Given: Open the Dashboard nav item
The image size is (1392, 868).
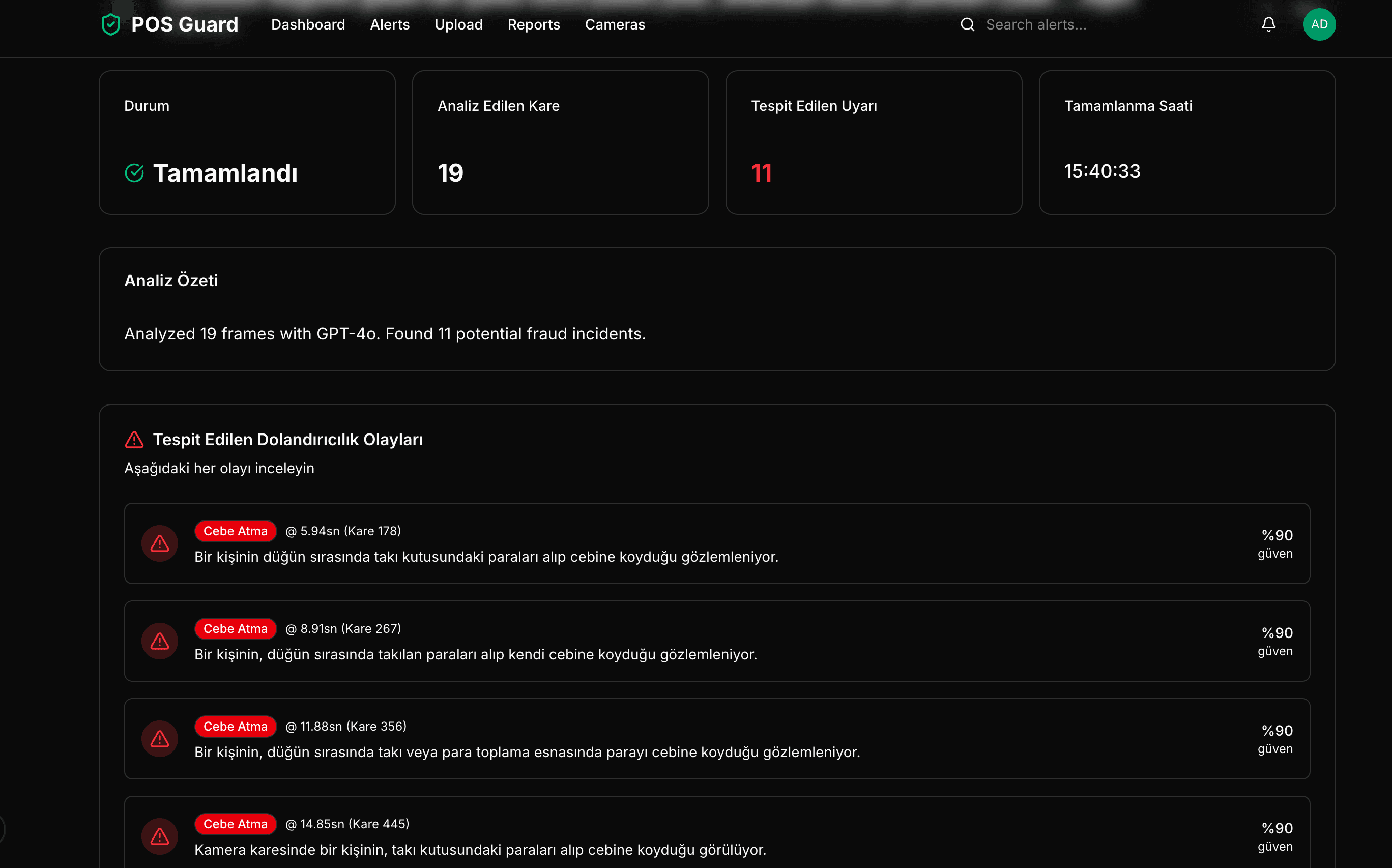Looking at the screenshot, I should click(308, 25).
